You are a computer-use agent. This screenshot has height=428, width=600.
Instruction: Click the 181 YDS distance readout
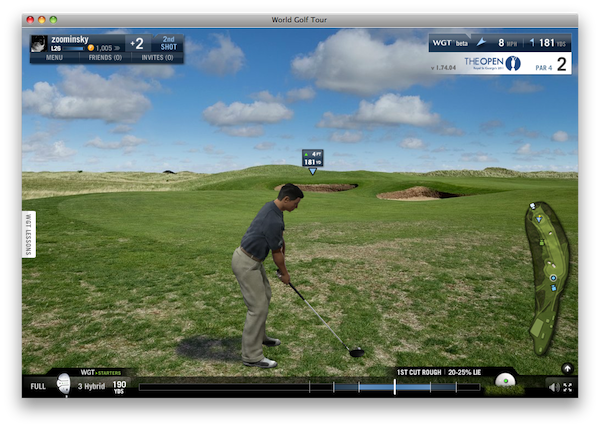coord(552,43)
